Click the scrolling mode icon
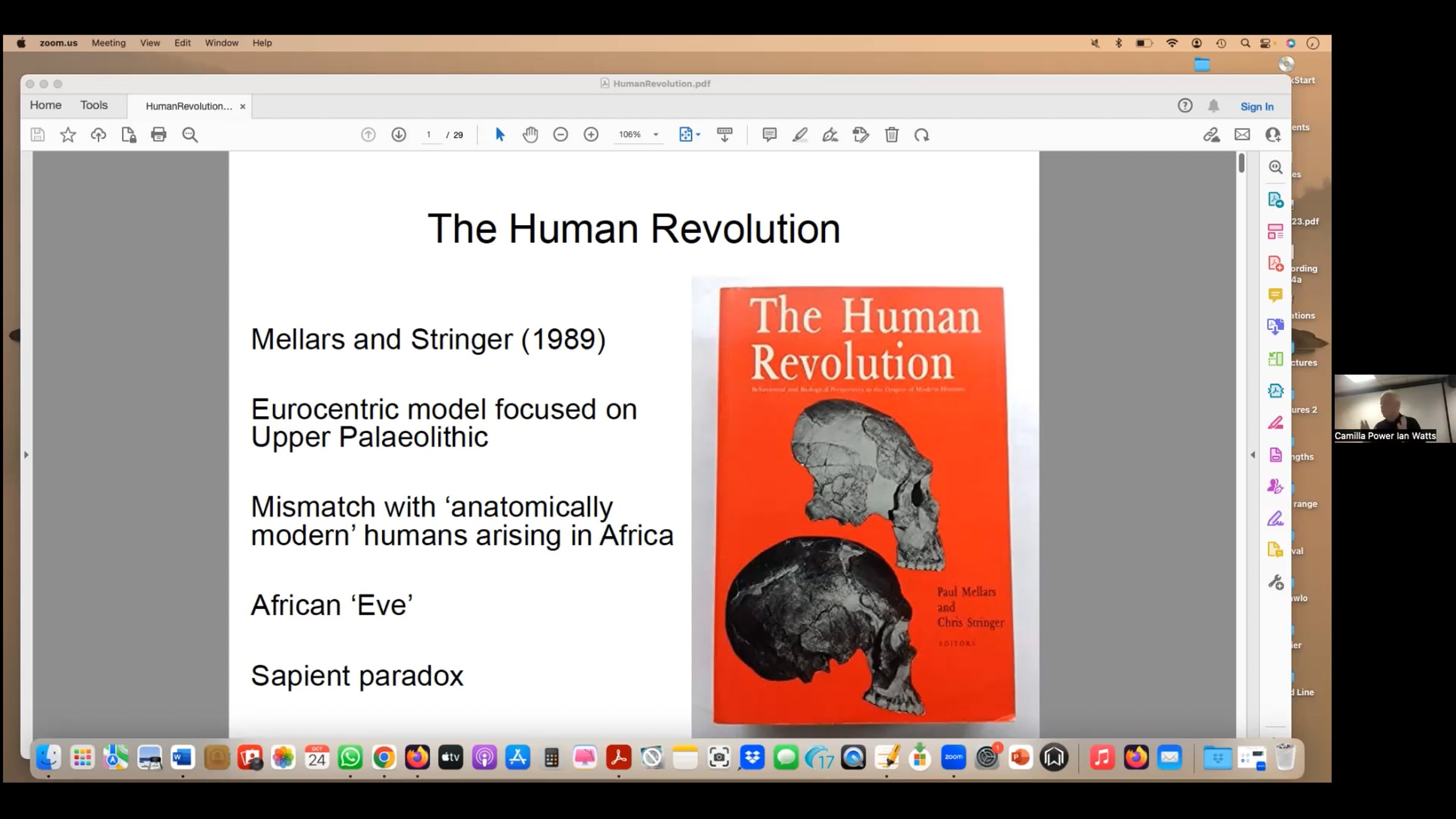Viewport: 1456px width, 819px height. [x=724, y=135]
